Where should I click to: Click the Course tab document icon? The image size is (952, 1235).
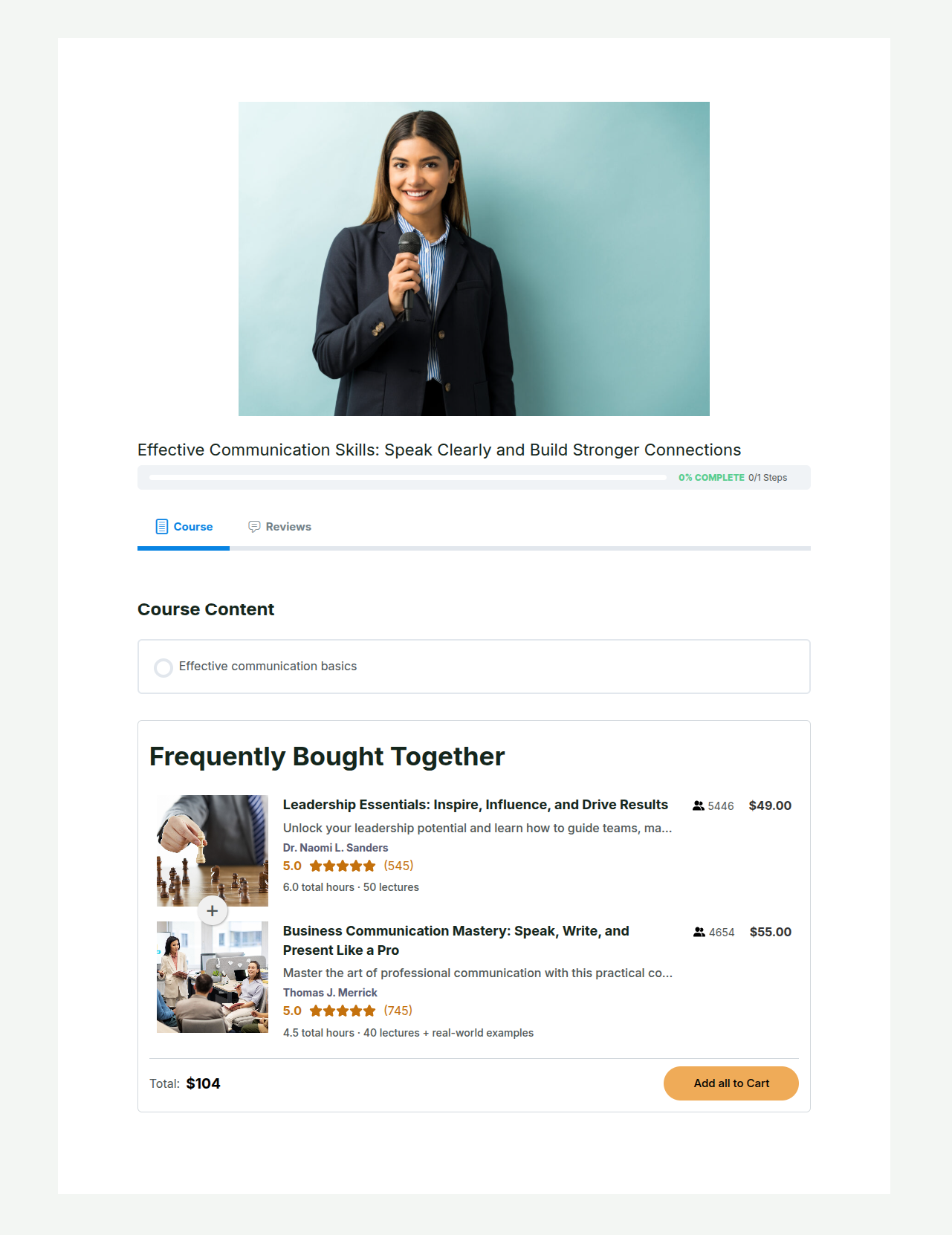coord(161,527)
